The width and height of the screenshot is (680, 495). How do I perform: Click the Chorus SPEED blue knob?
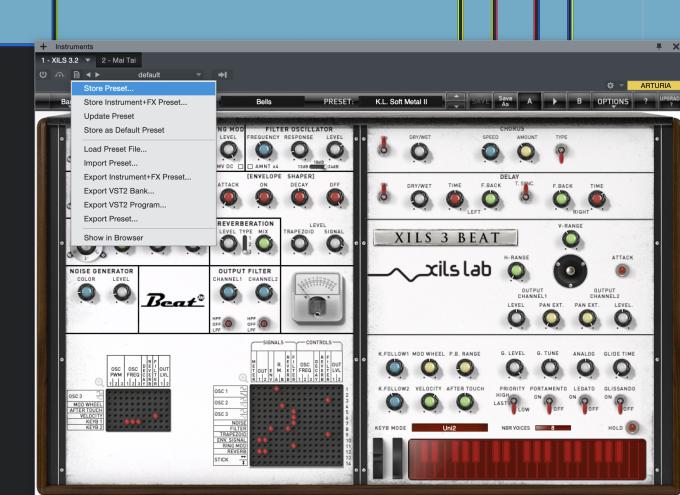click(x=490, y=152)
